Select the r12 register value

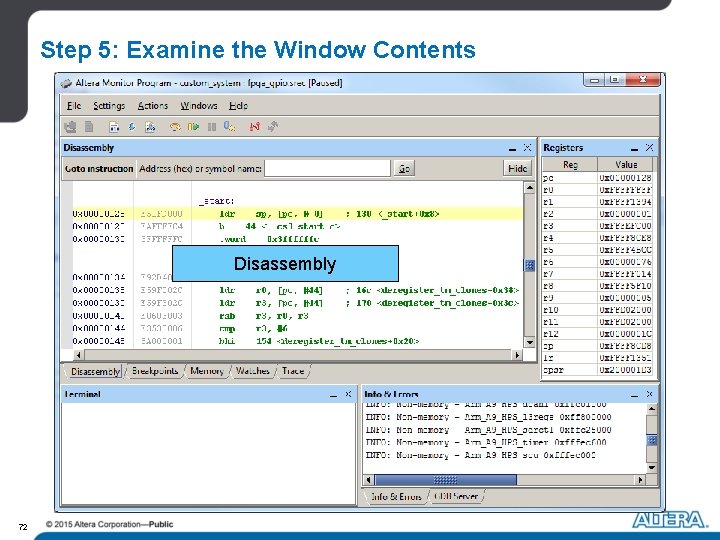coord(625,334)
